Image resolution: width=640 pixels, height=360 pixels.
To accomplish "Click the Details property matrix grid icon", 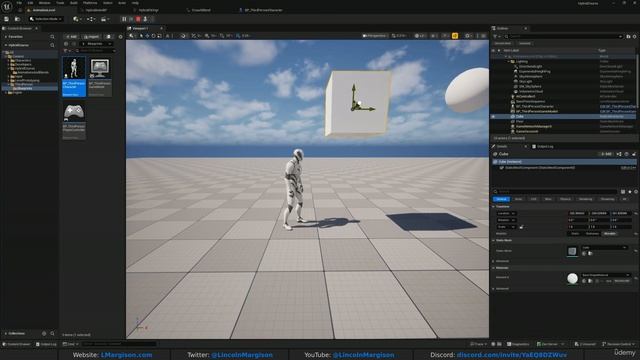I will pos(623,191).
